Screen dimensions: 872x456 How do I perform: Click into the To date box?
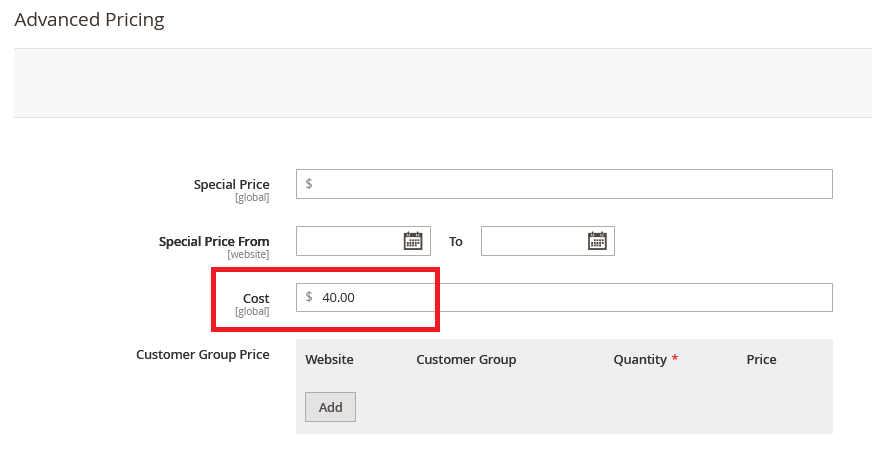tap(533, 241)
